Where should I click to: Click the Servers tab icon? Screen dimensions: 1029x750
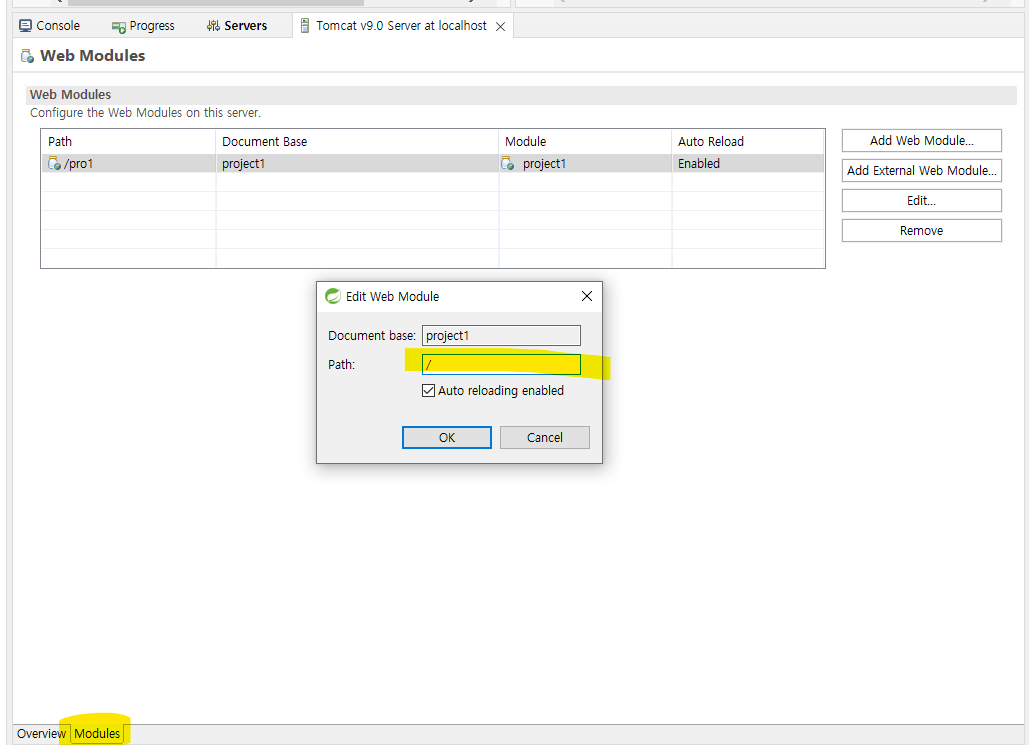point(213,26)
